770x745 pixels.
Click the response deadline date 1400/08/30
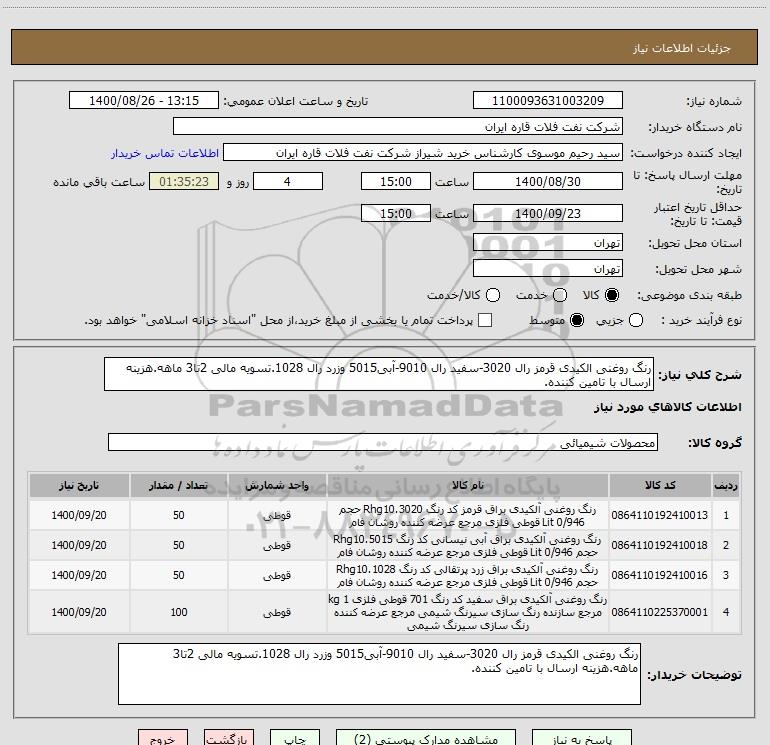point(548,181)
